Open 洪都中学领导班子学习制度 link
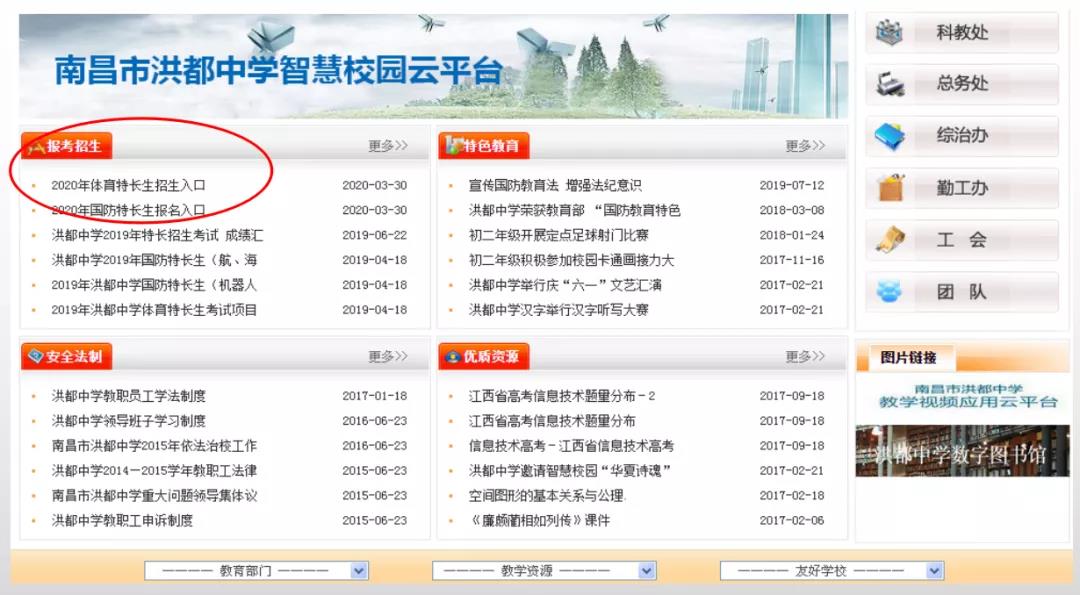 pos(129,421)
